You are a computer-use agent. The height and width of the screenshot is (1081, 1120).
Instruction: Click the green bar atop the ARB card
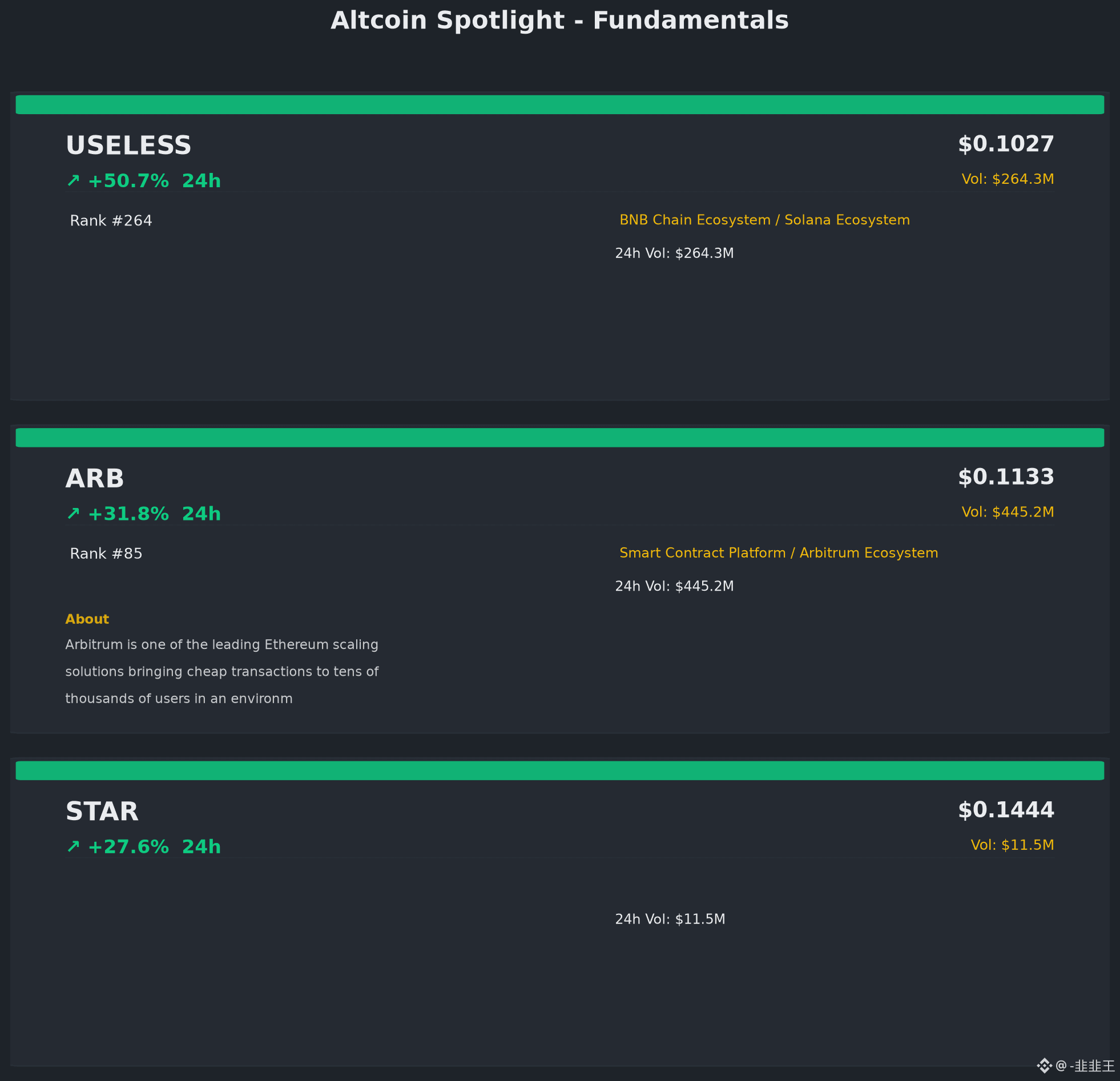(x=560, y=438)
